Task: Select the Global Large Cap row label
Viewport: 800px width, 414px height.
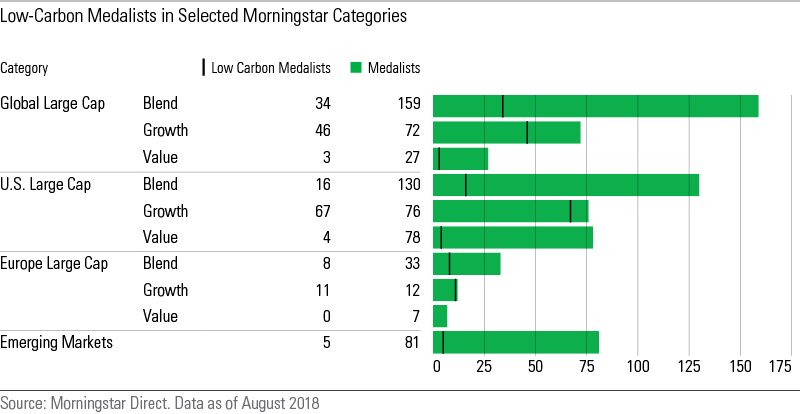Action: [x=53, y=104]
